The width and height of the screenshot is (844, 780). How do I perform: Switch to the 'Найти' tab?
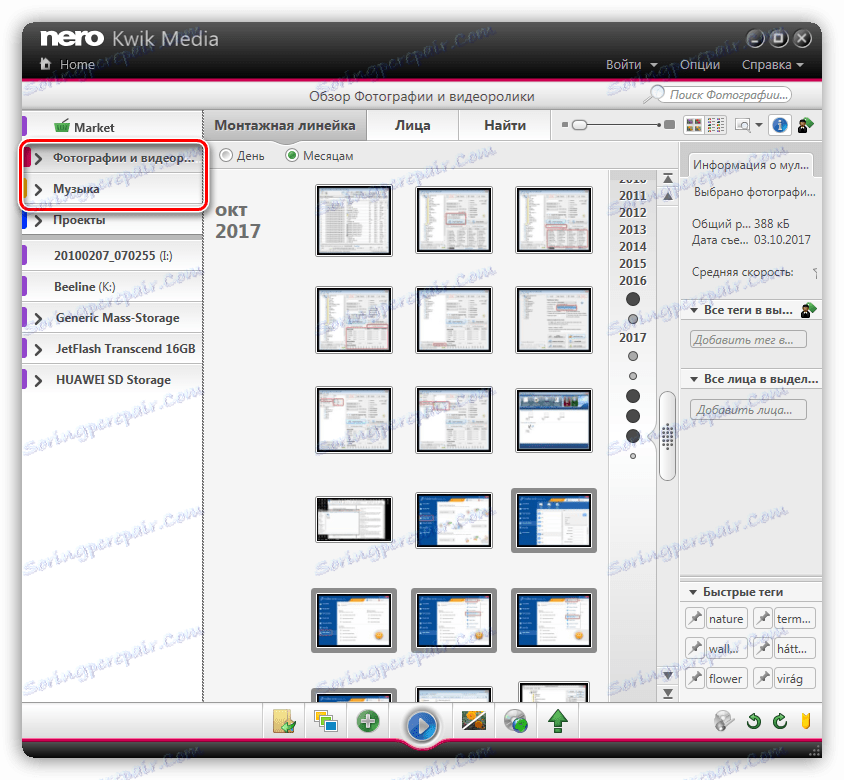tap(505, 126)
